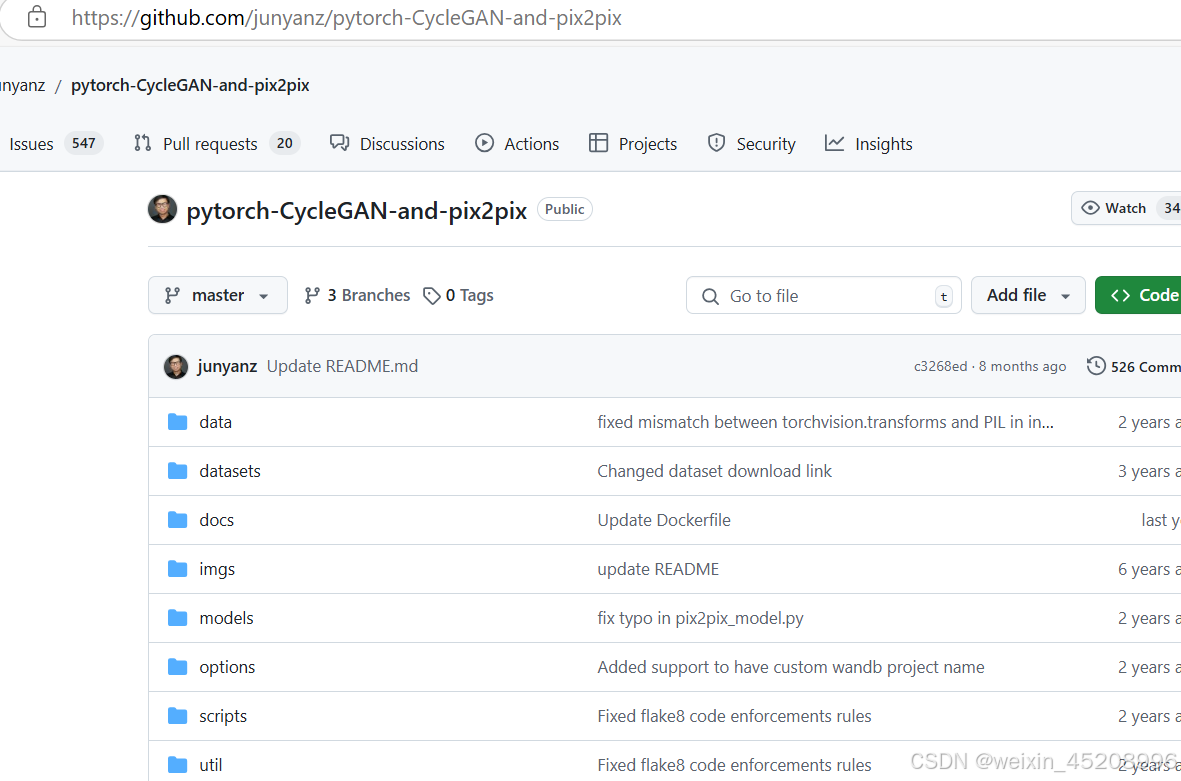Click the pytorch-CycleGAN-and-pix2pix breadcrumb link

(190, 85)
